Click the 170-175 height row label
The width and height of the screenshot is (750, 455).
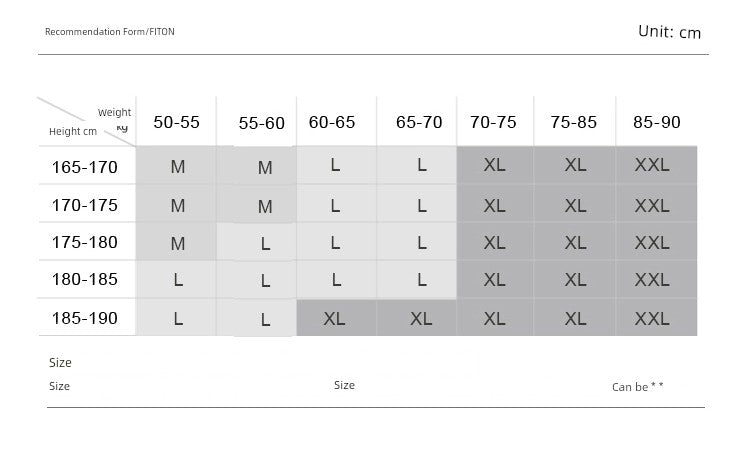click(x=85, y=205)
